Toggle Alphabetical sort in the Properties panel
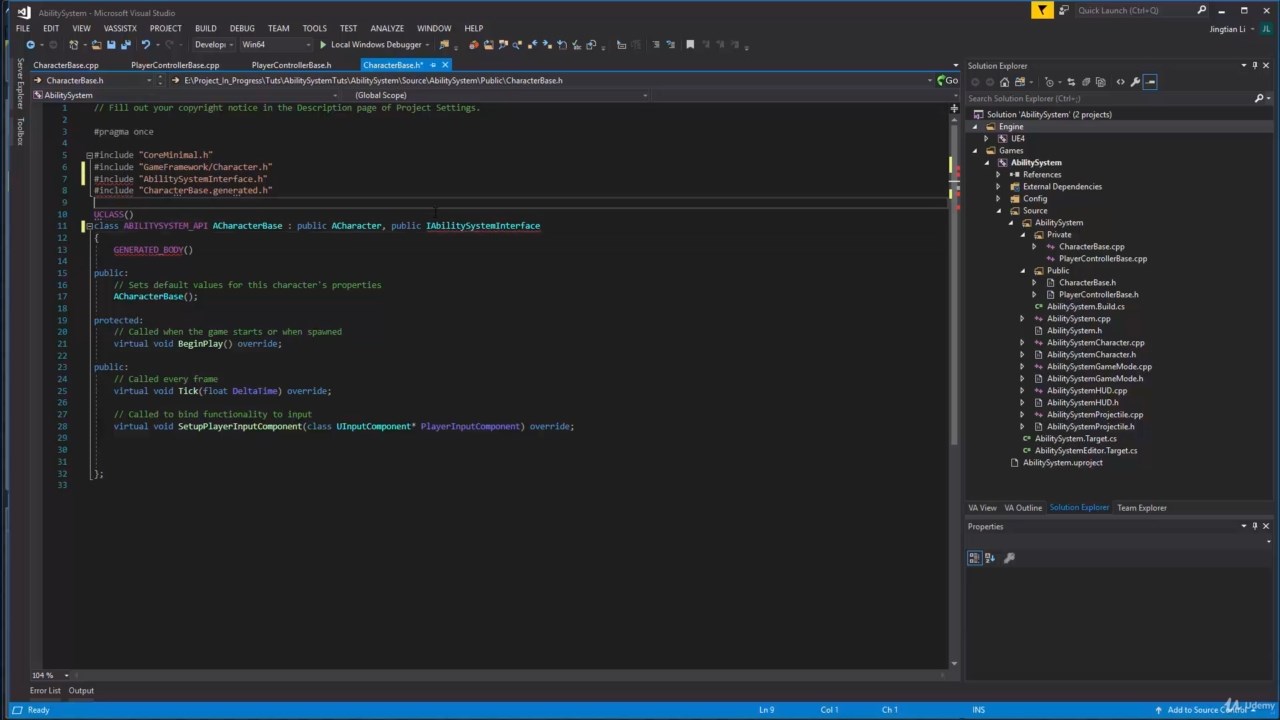This screenshot has height=720, width=1280. [991, 558]
